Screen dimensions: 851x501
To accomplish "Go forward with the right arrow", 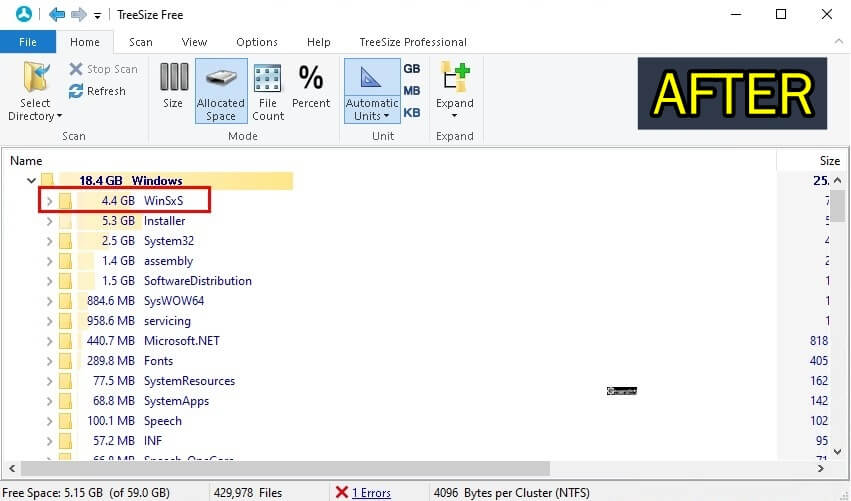I will click(79, 15).
